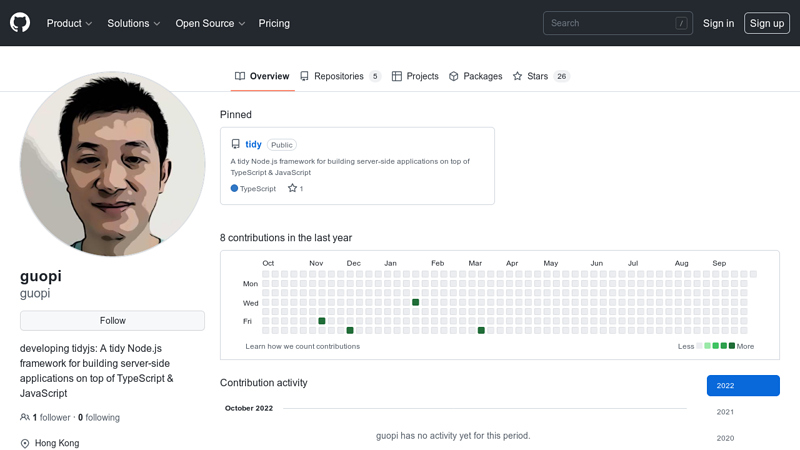Screen dimensions: 800x450
Task: Click the October 2022 activity heading
Action: pos(249,408)
